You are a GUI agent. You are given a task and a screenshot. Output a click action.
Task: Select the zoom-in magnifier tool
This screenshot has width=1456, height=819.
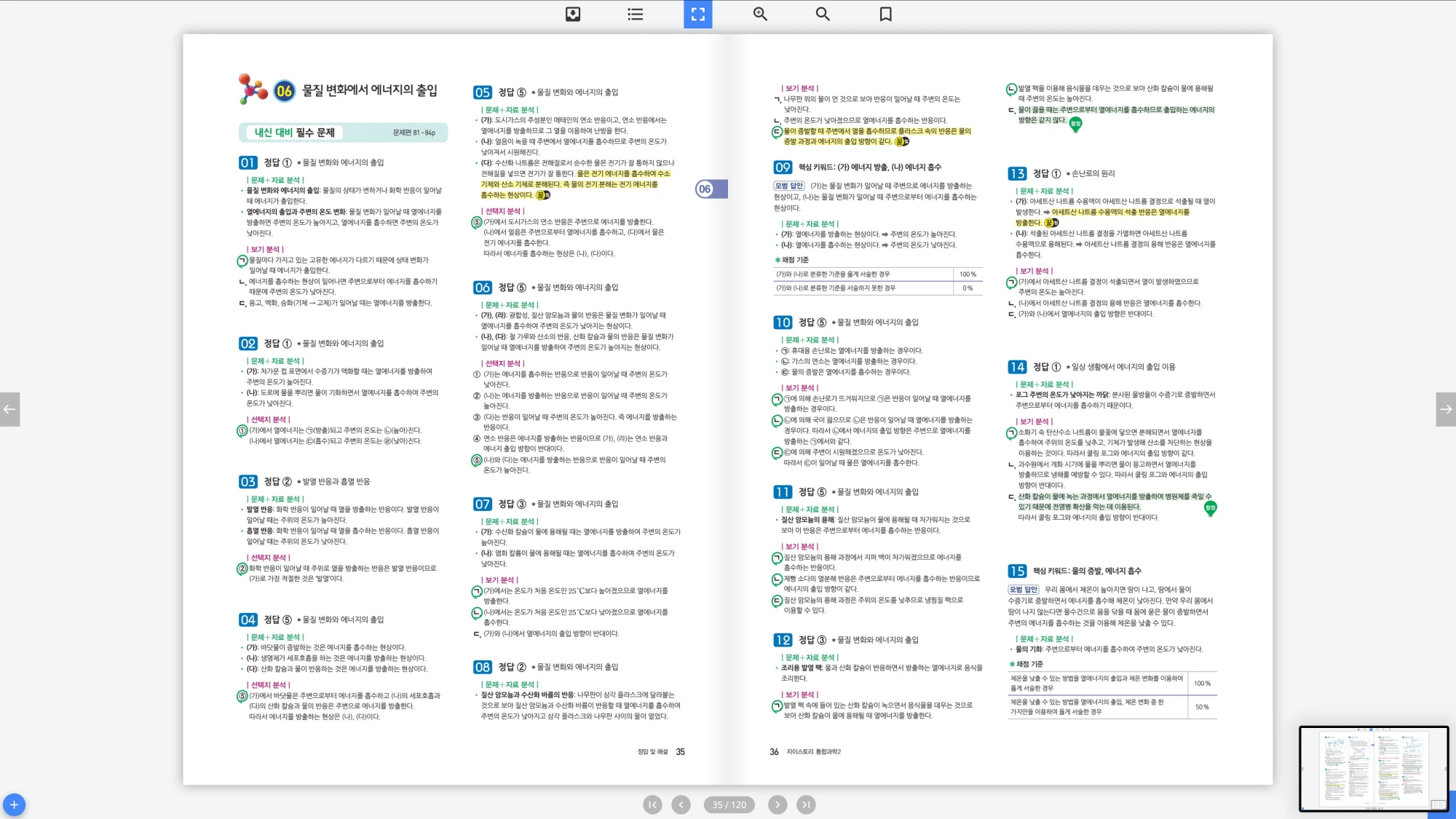[x=759, y=14]
